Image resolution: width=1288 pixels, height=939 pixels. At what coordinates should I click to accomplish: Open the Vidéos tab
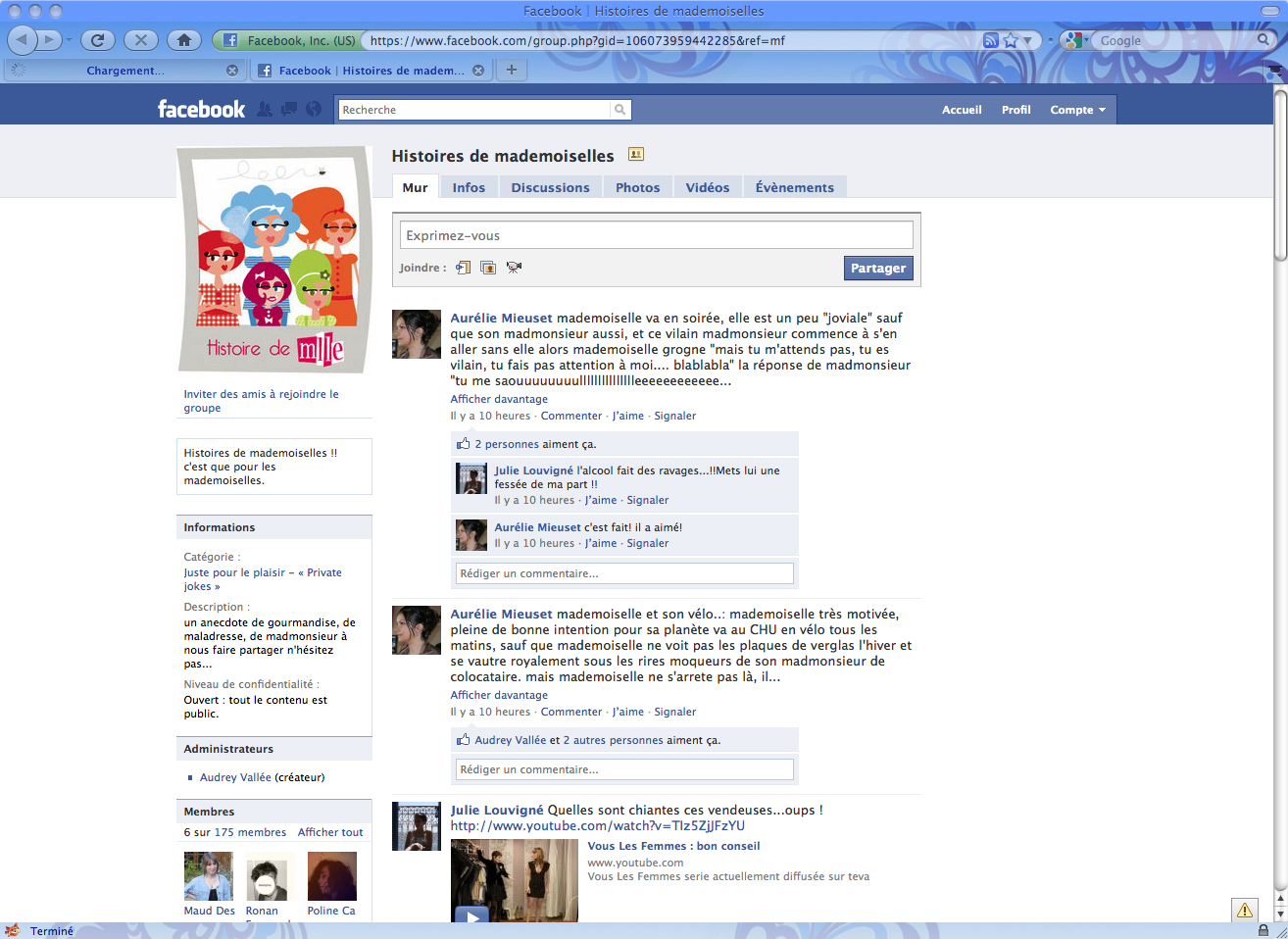[x=708, y=187]
